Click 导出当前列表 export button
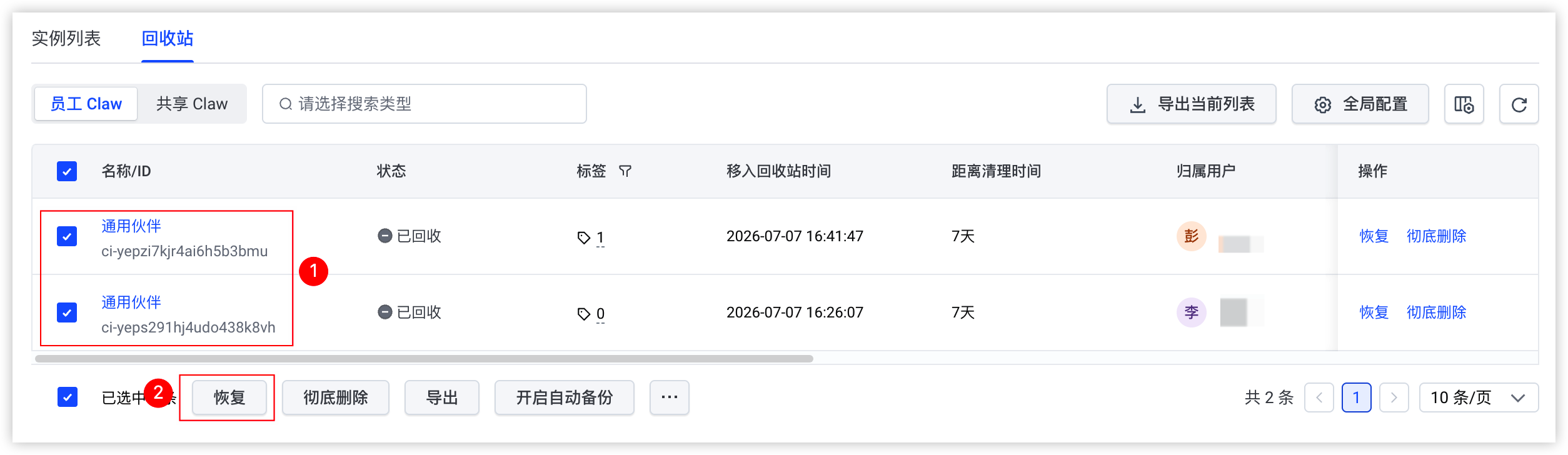 click(x=1191, y=104)
